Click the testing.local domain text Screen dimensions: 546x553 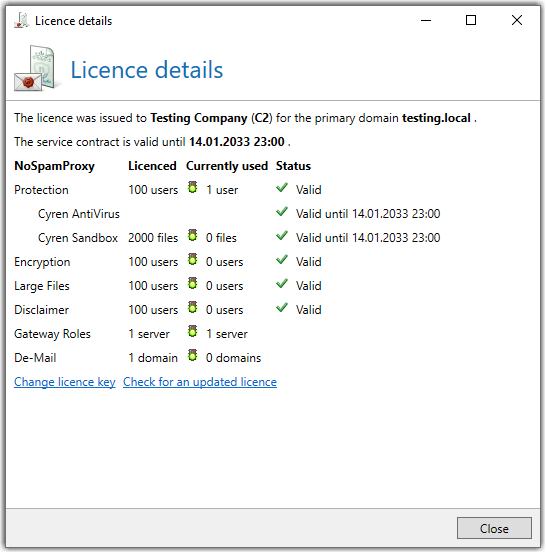[x=436, y=118]
